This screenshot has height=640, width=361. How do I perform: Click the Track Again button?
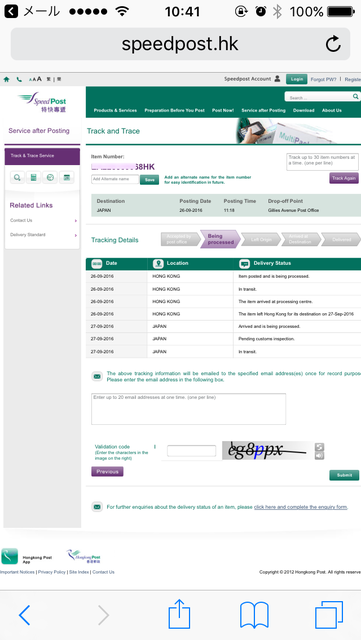tap(344, 178)
